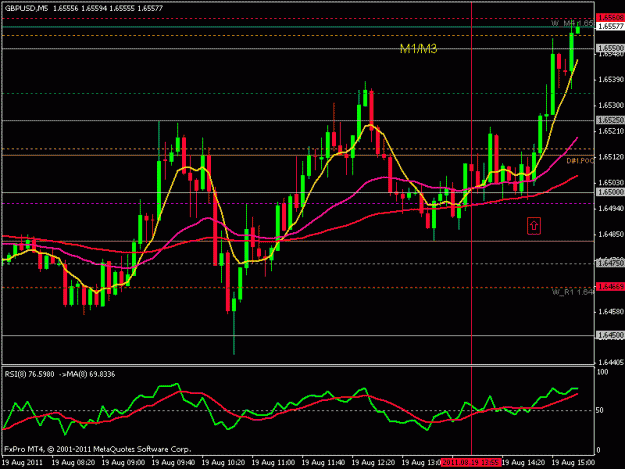Click the 1.65120 price scale value
Screen dimensions: 625x469
(x=611, y=157)
